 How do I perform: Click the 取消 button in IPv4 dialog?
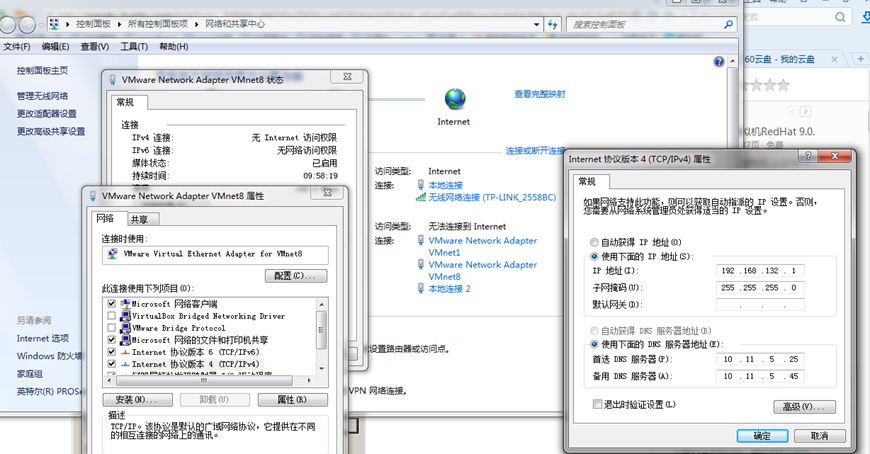coord(820,436)
